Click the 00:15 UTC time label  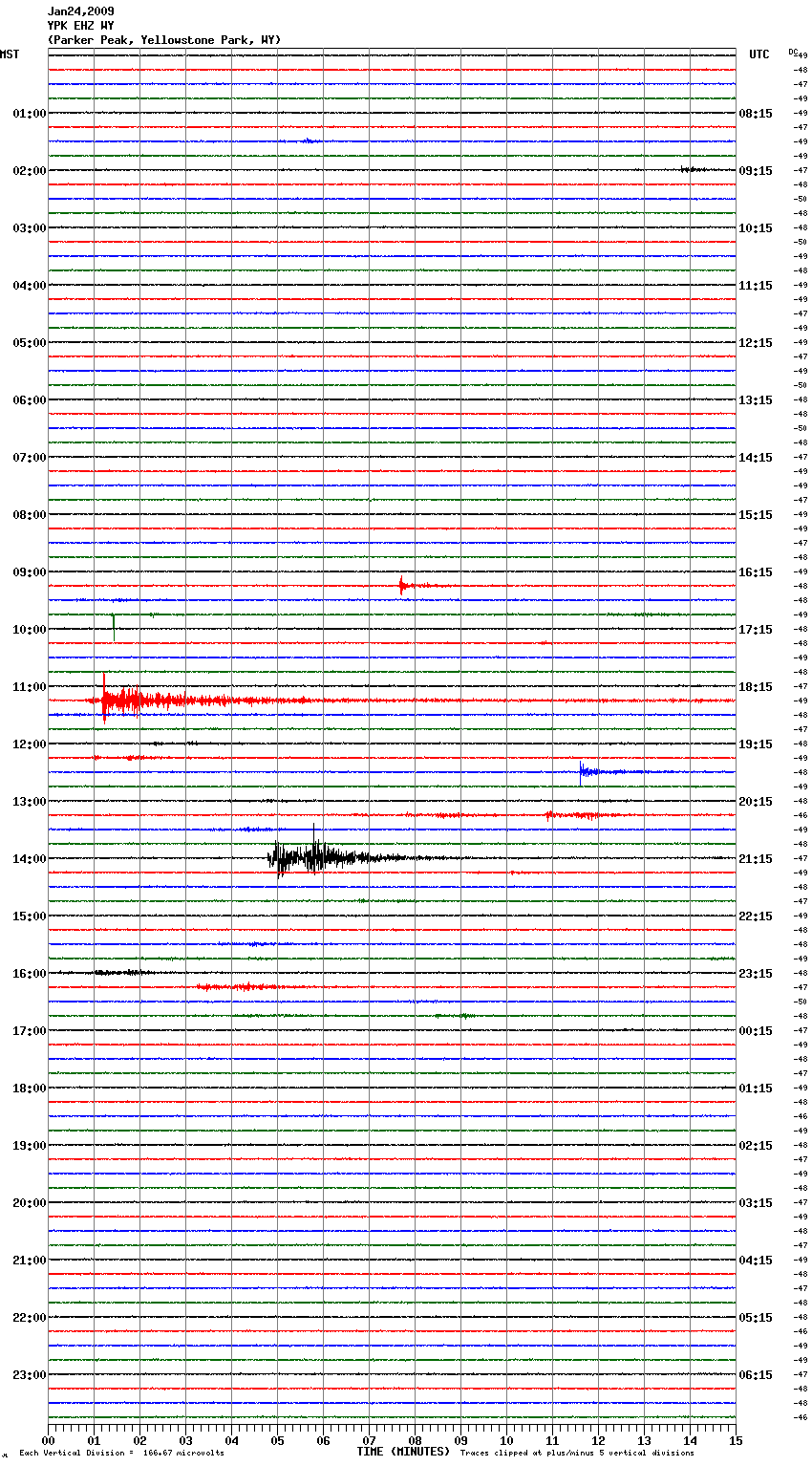pyautogui.click(x=756, y=1031)
